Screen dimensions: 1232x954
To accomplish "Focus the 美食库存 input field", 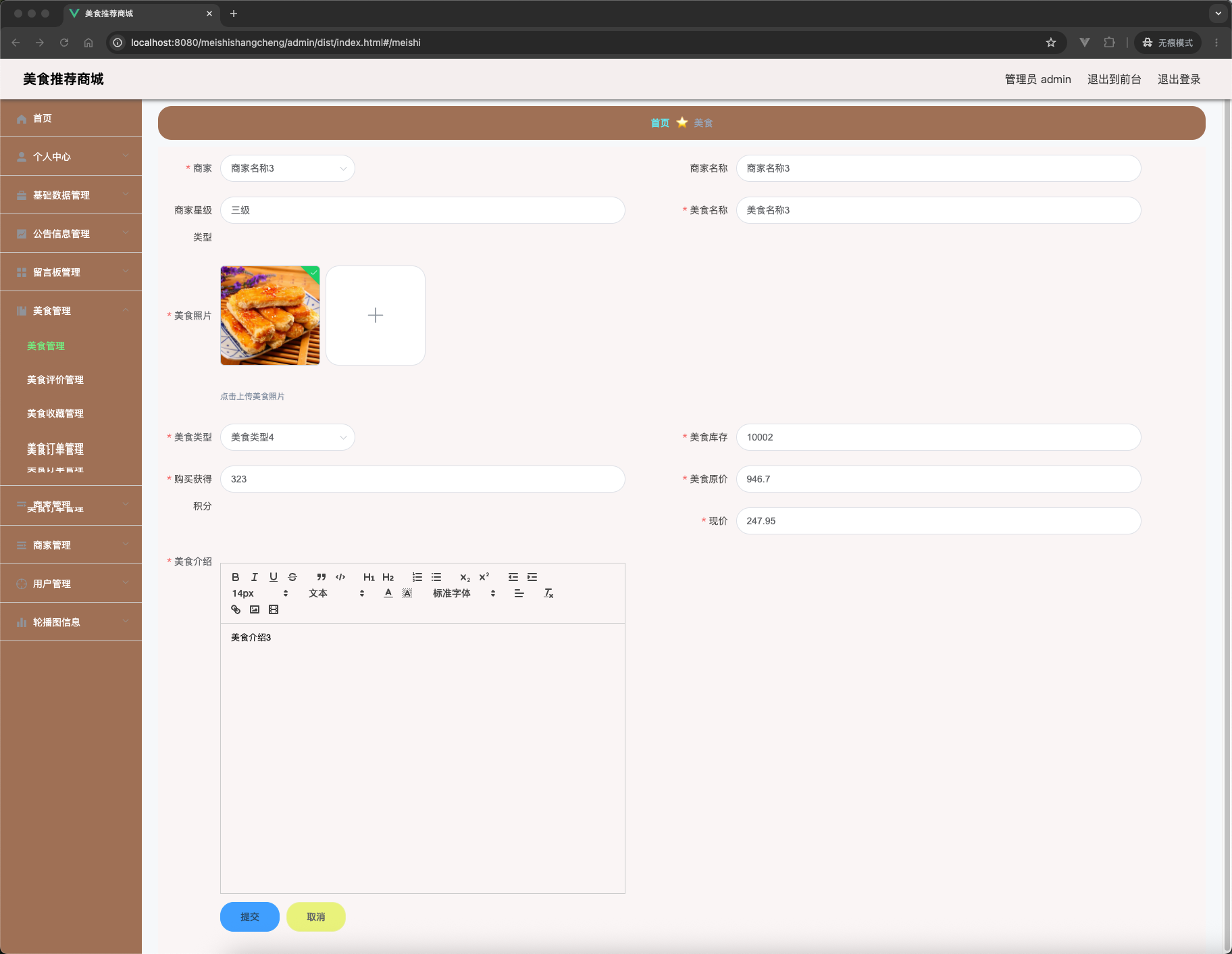I will [x=938, y=437].
